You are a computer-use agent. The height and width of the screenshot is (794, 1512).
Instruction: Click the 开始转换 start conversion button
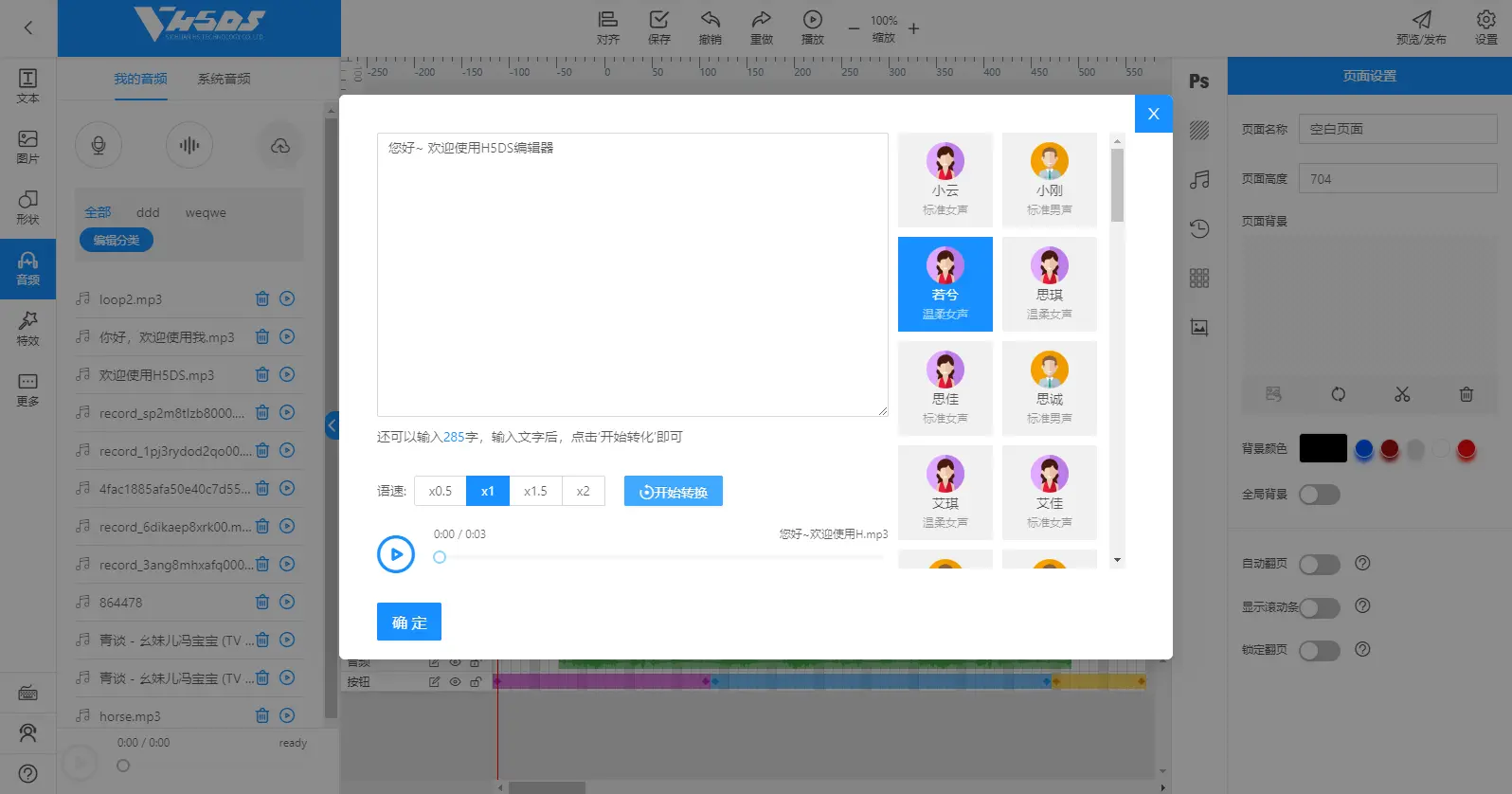click(674, 491)
